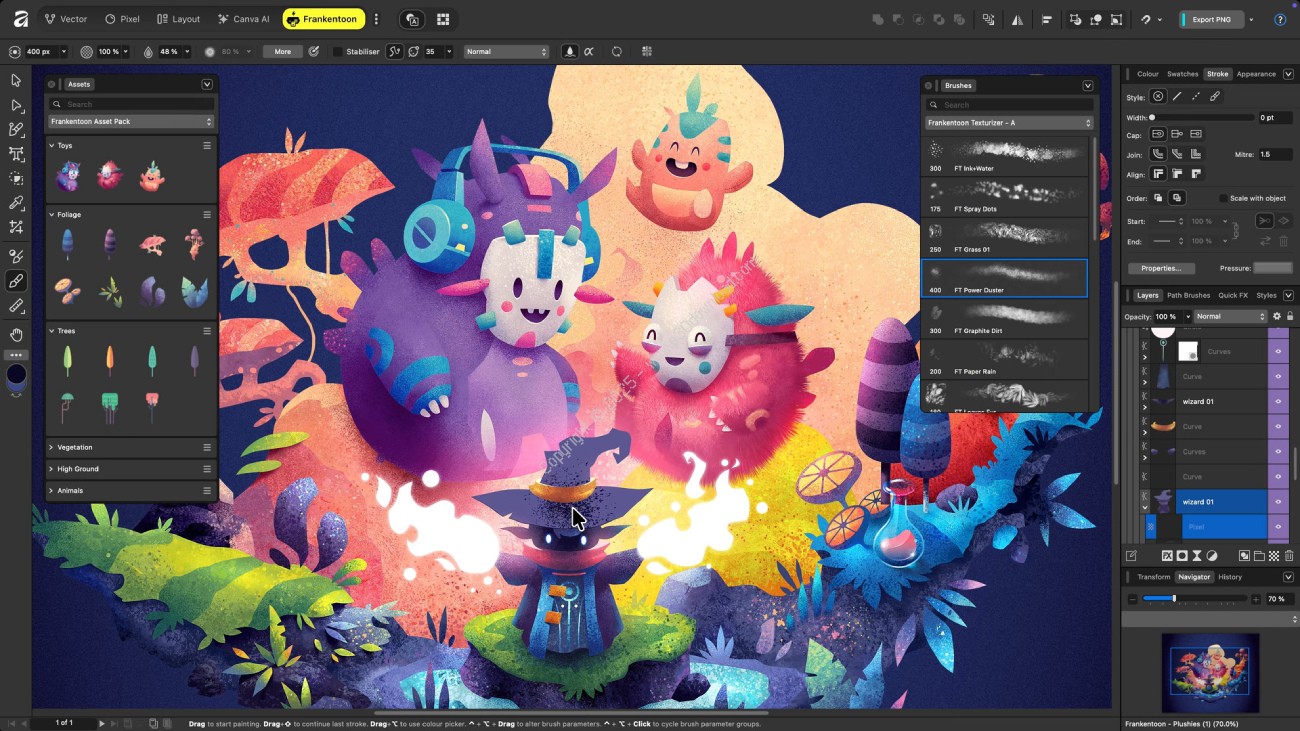Viewport: 1300px width, 731px height.
Task: Click the navigator zoom-in plus icon
Action: (x=1256, y=599)
